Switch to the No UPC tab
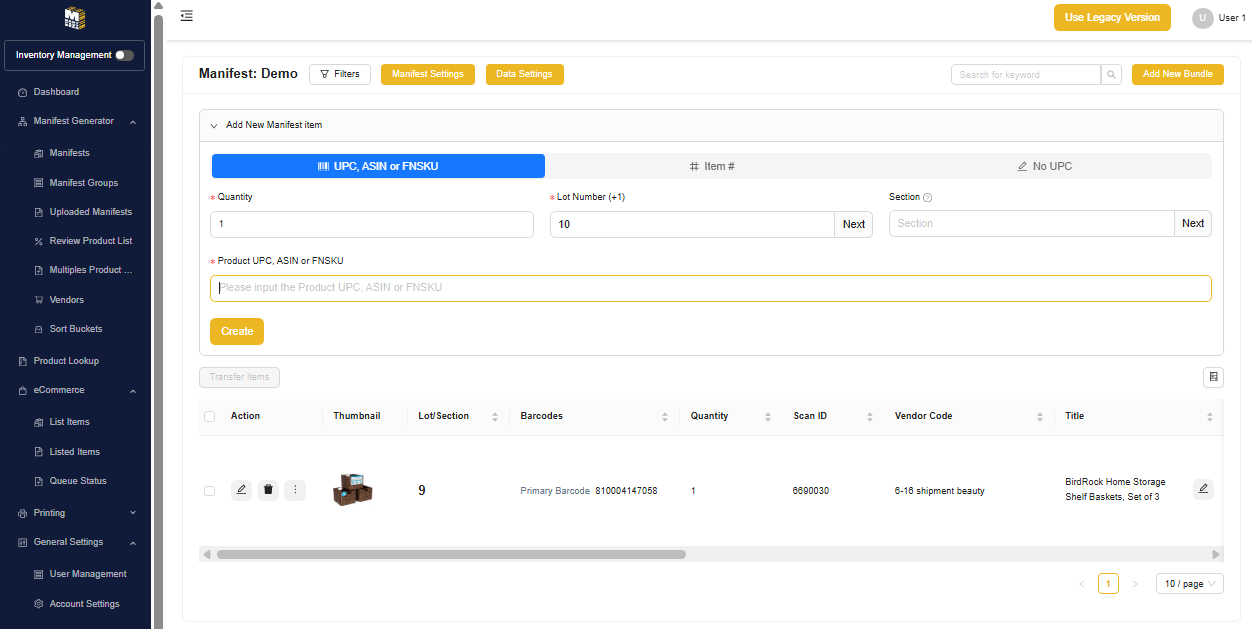1252x629 pixels. click(x=1044, y=166)
